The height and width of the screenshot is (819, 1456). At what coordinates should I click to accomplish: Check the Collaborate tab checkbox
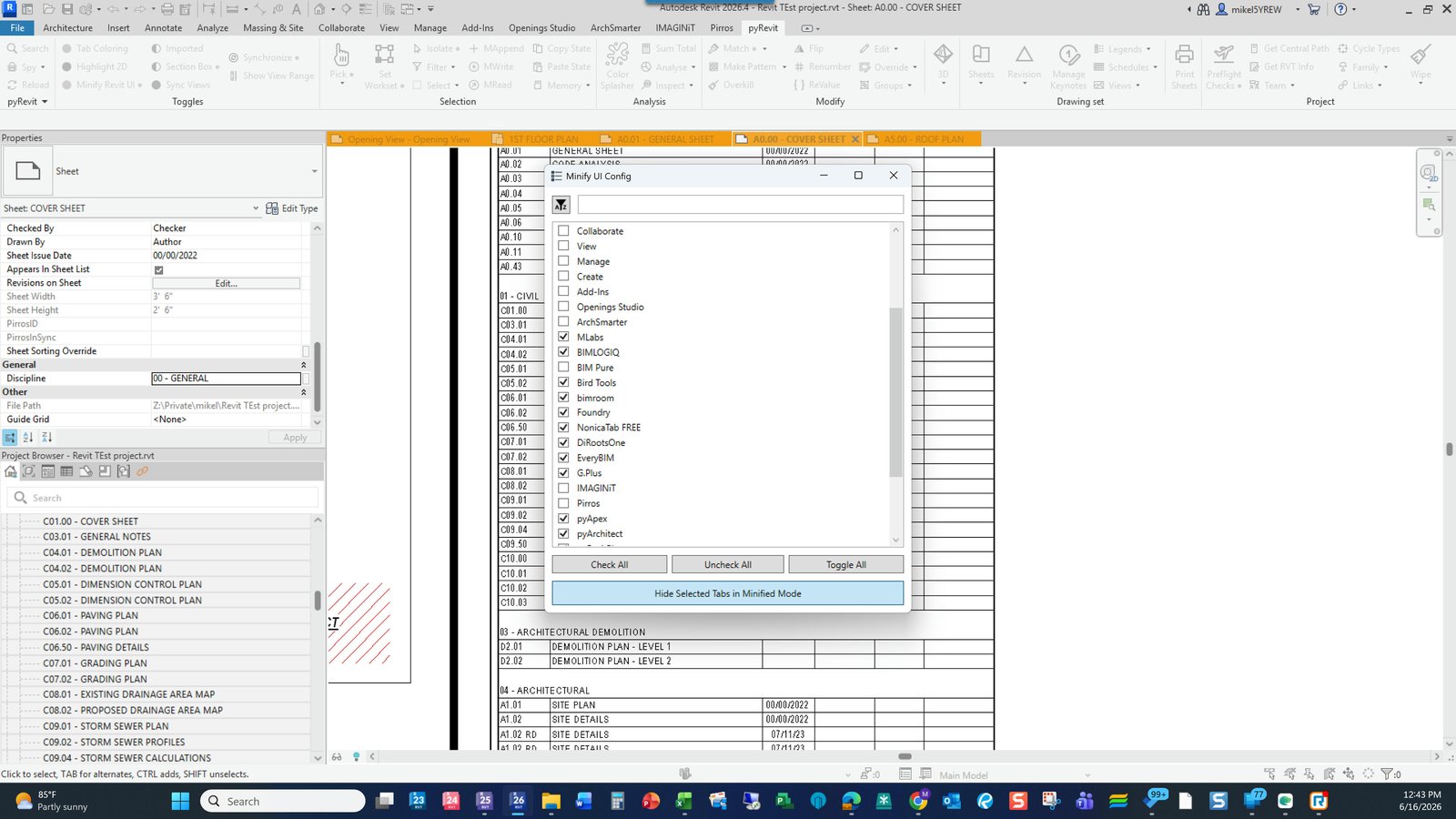563,231
